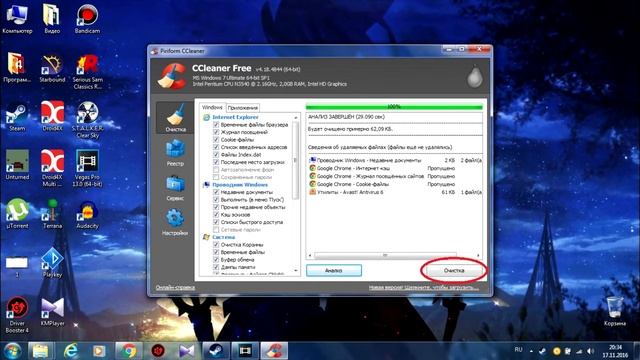Select the Steam desktop shortcut
This screenshot has width=640, height=360.
[x=17, y=117]
